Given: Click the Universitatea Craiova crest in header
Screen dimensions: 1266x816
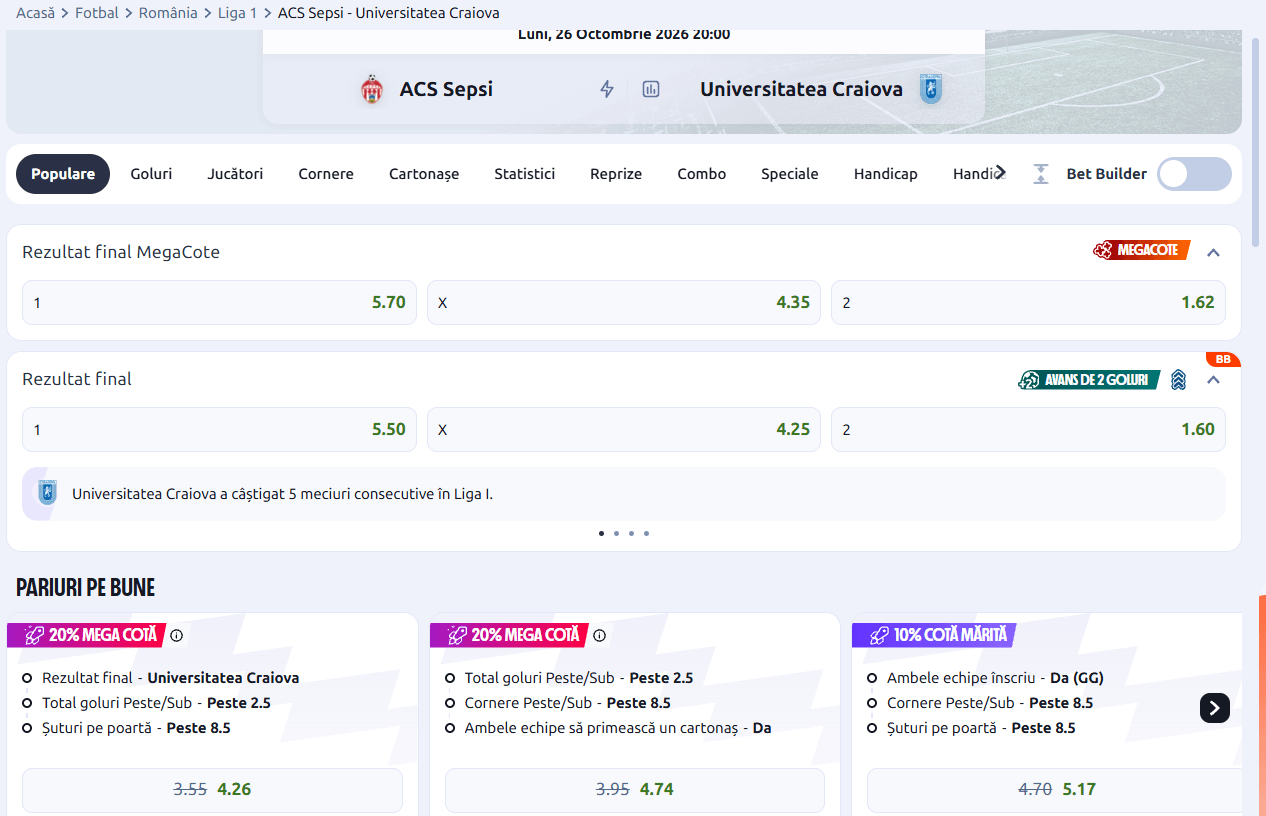Looking at the screenshot, I should (931, 89).
